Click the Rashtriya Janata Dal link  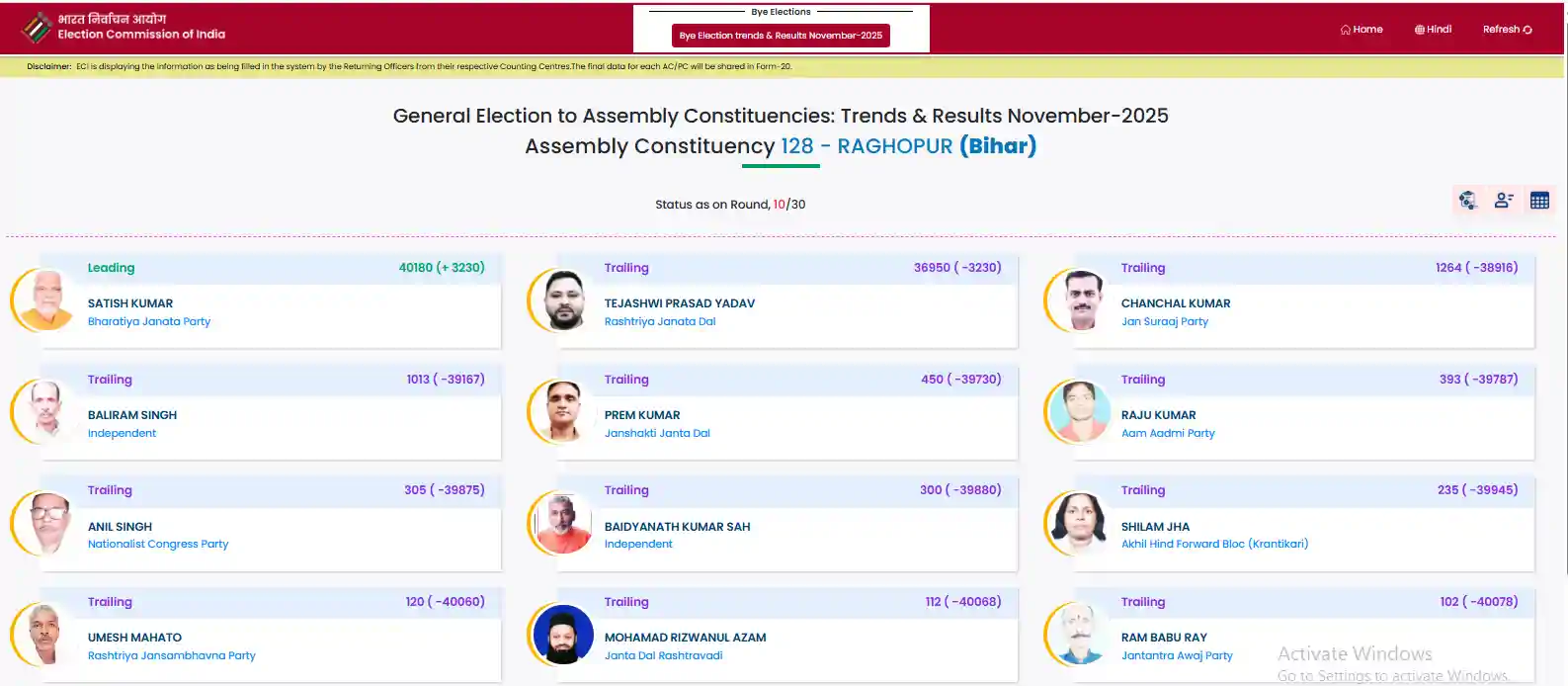click(660, 321)
